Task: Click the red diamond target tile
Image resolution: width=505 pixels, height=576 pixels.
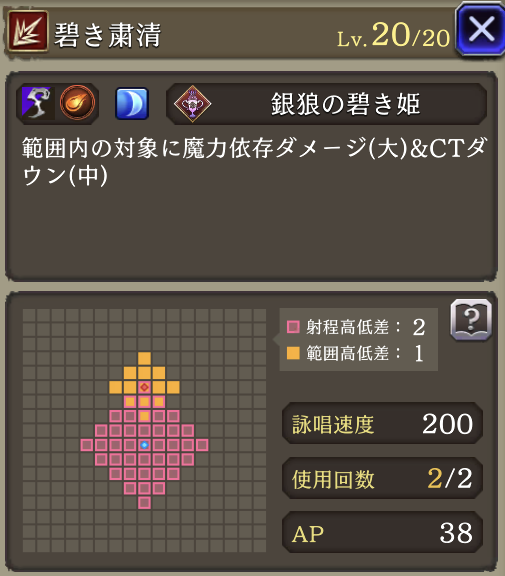Action: click(x=144, y=387)
